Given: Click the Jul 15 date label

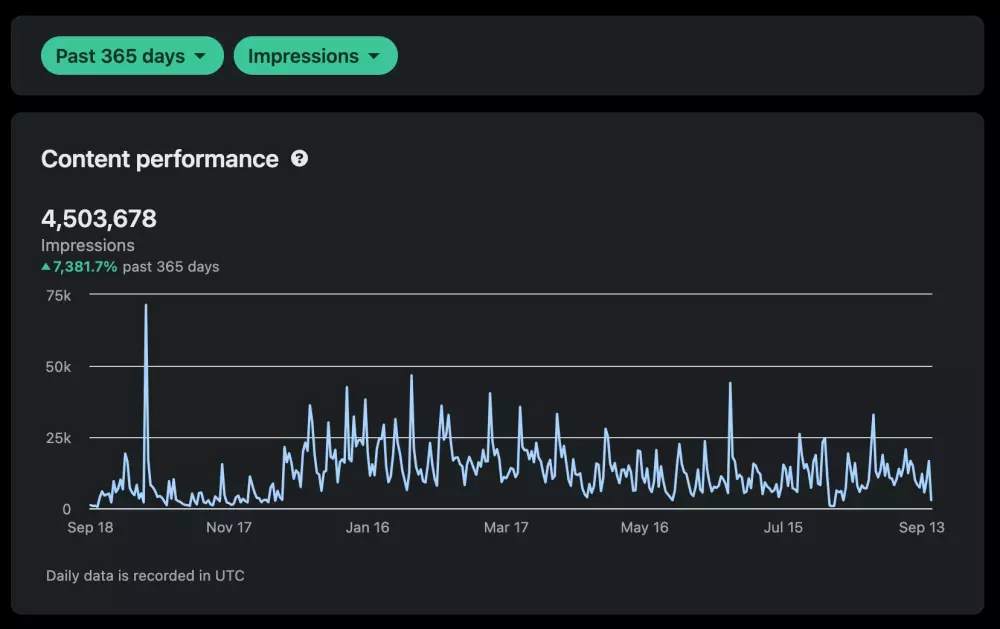Looking at the screenshot, I should [782, 528].
